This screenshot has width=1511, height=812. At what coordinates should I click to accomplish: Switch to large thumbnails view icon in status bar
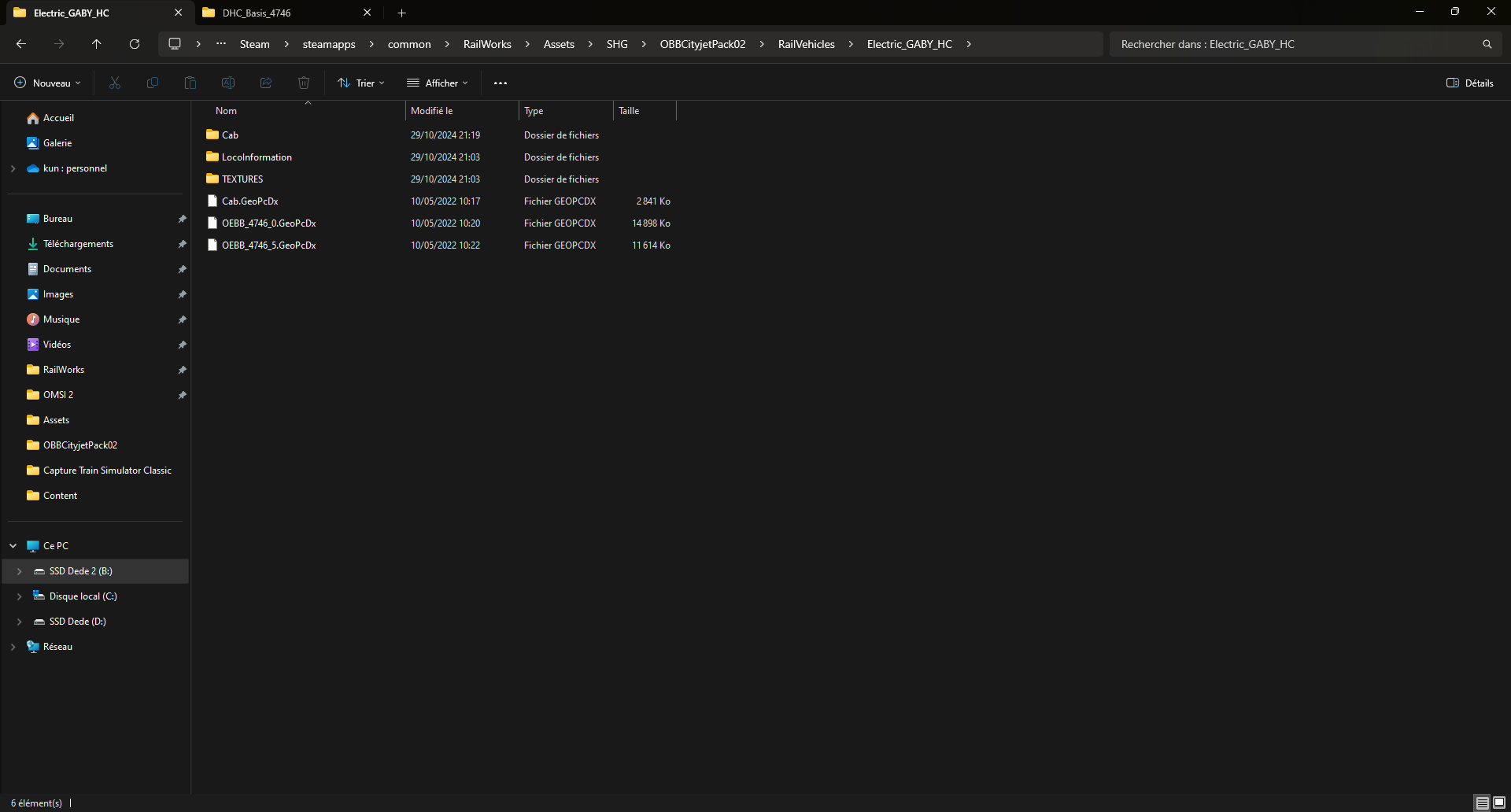[1499, 803]
